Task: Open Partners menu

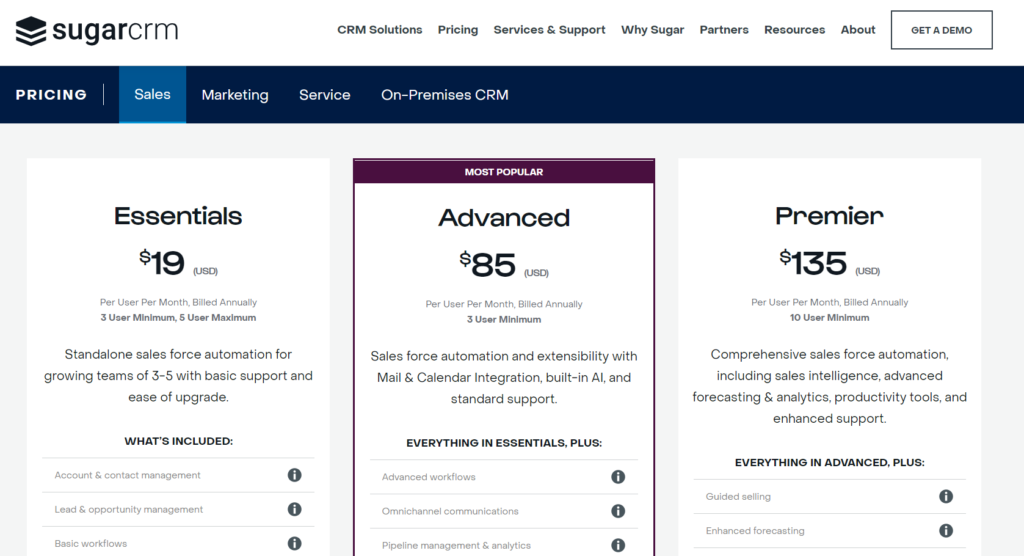Action: click(724, 30)
